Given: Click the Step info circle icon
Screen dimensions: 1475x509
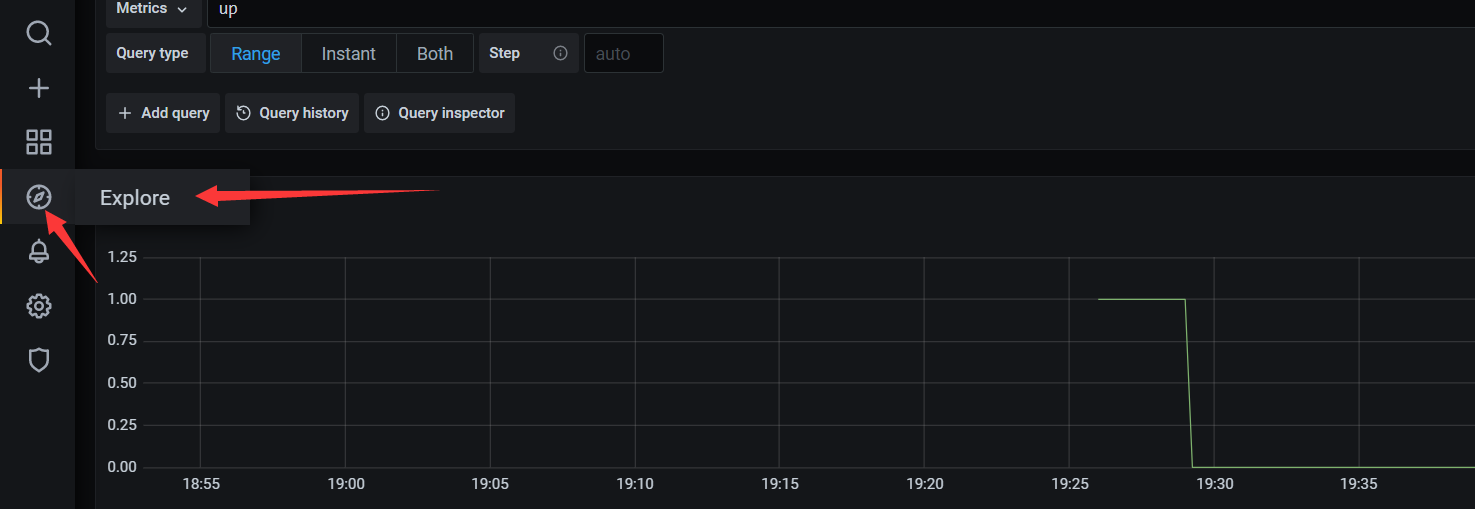Looking at the screenshot, I should pos(560,53).
